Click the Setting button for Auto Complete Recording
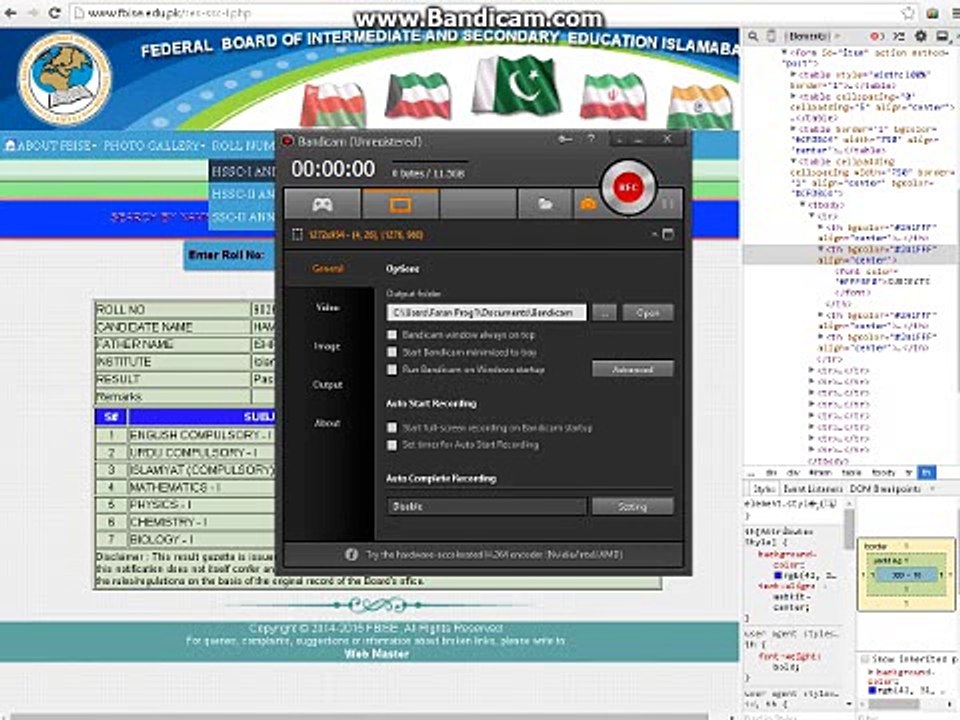Image resolution: width=960 pixels, height=720 pixels. pos(632,506)
